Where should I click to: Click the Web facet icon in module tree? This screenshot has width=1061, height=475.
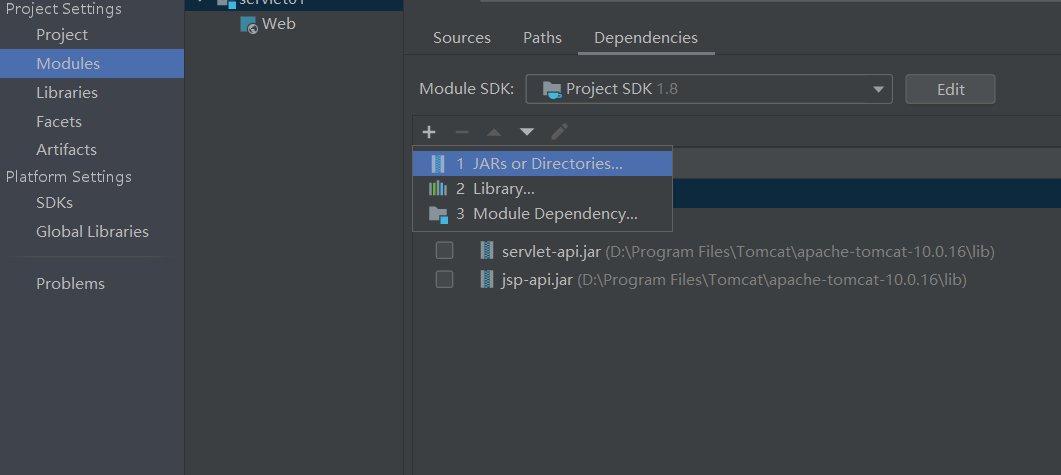[249, 24]
